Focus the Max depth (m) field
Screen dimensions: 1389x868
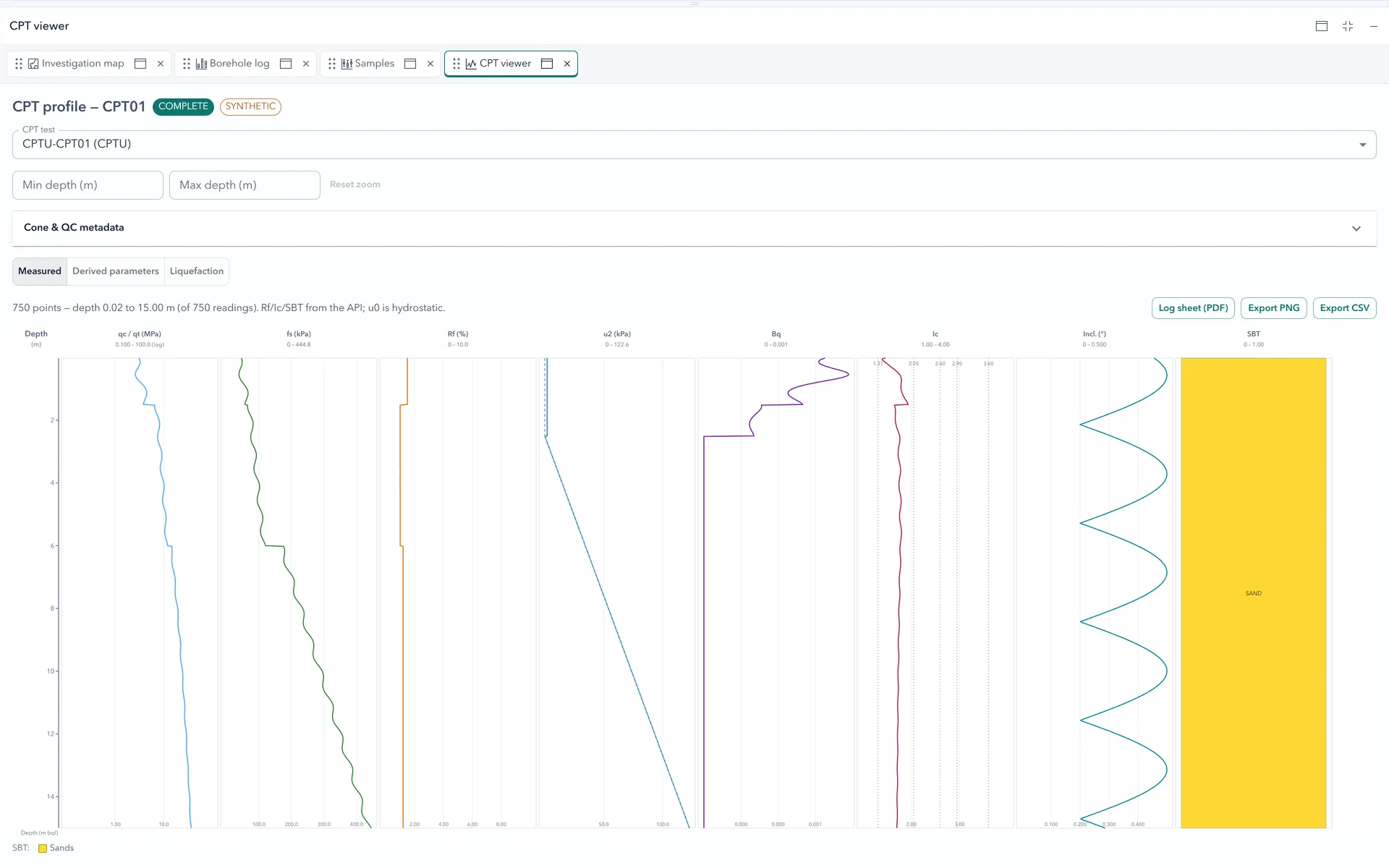(x=245, y=185)
